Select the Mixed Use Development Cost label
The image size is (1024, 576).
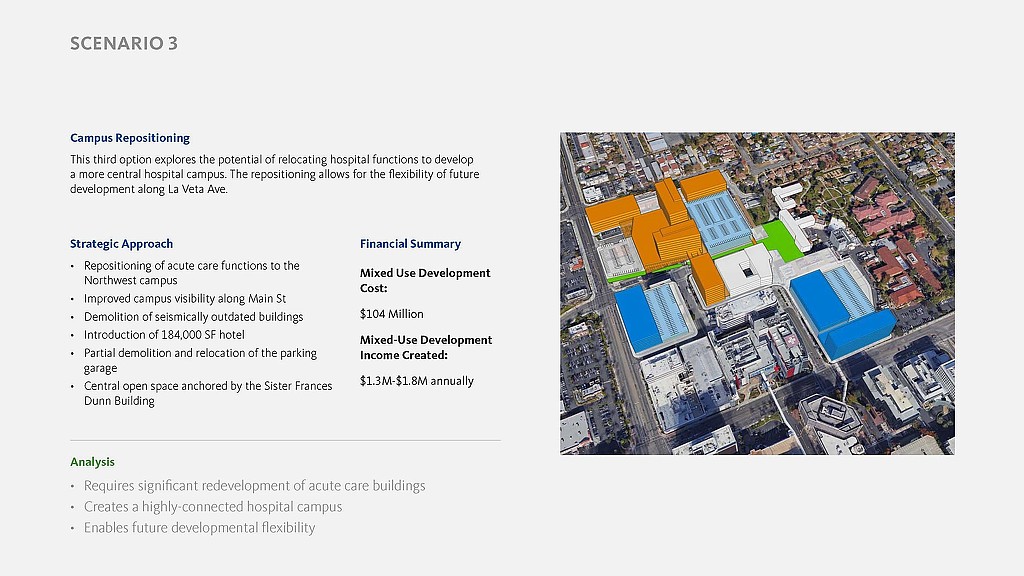(425, 280)
